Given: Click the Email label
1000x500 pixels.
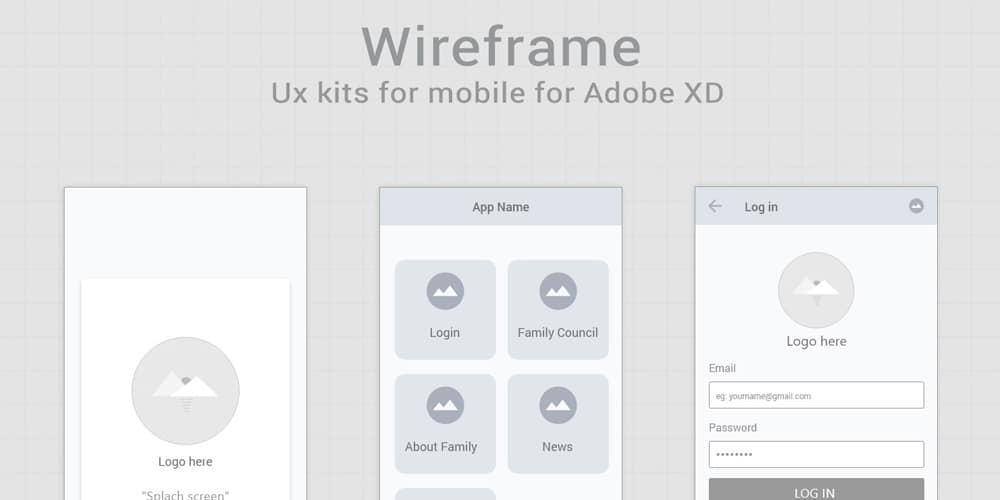Looking at the screenshot, I should [722, 368].
